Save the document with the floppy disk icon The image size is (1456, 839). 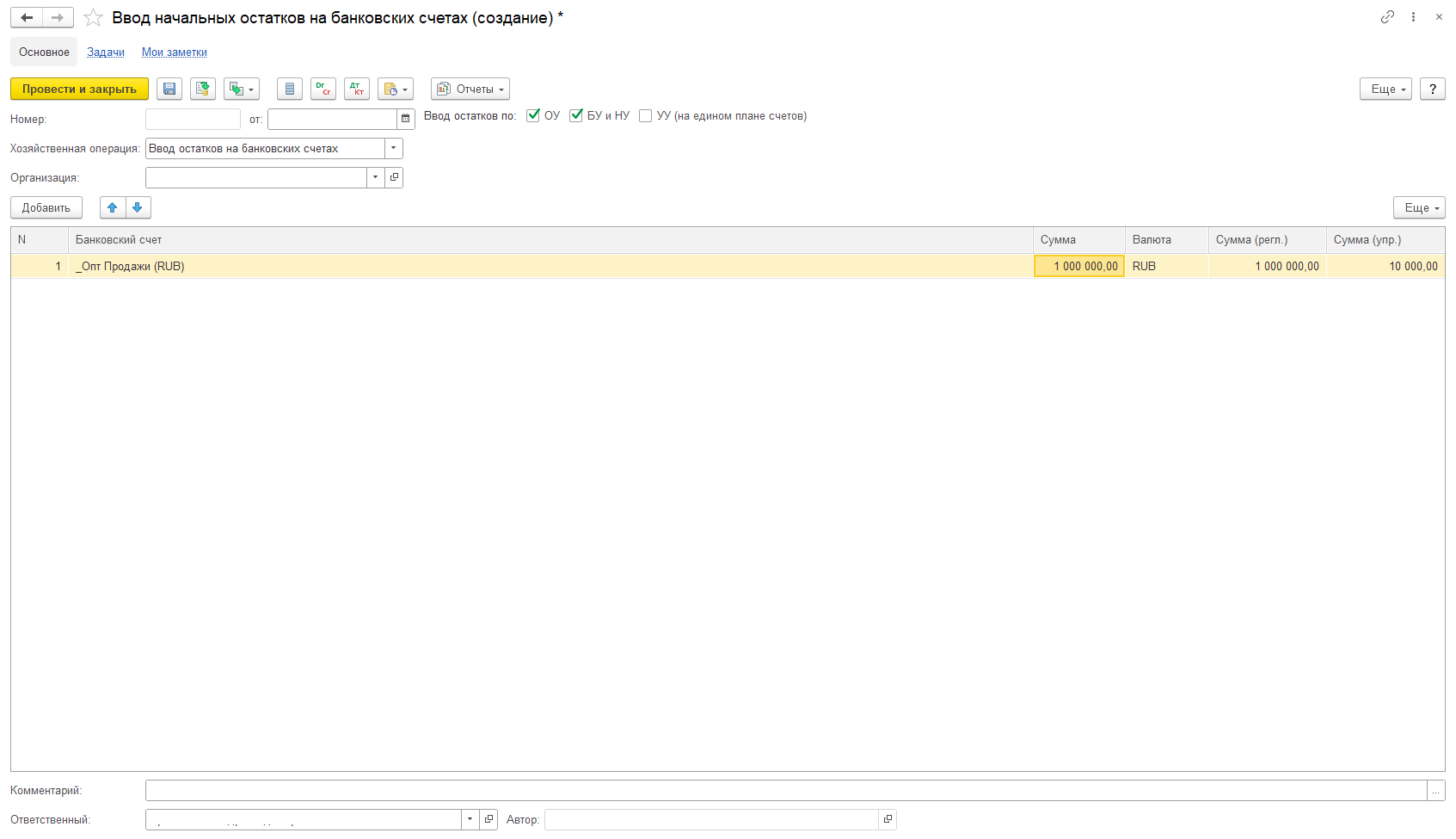(169, 89)
